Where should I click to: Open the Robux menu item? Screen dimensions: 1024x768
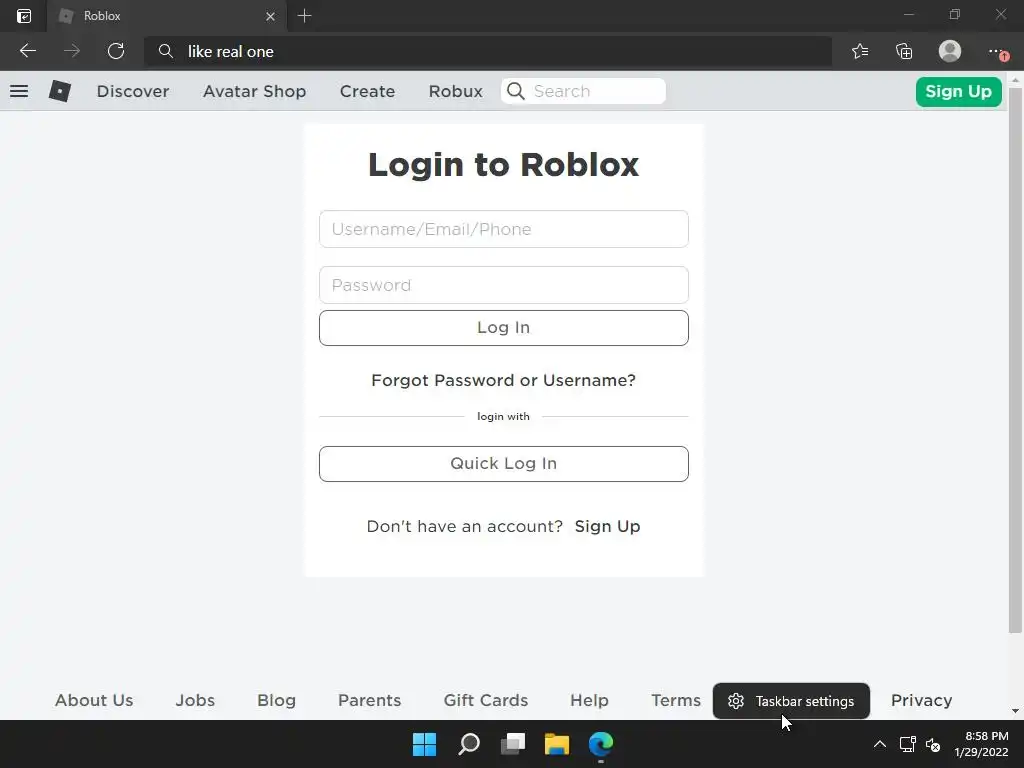click(x=455, y=91)
